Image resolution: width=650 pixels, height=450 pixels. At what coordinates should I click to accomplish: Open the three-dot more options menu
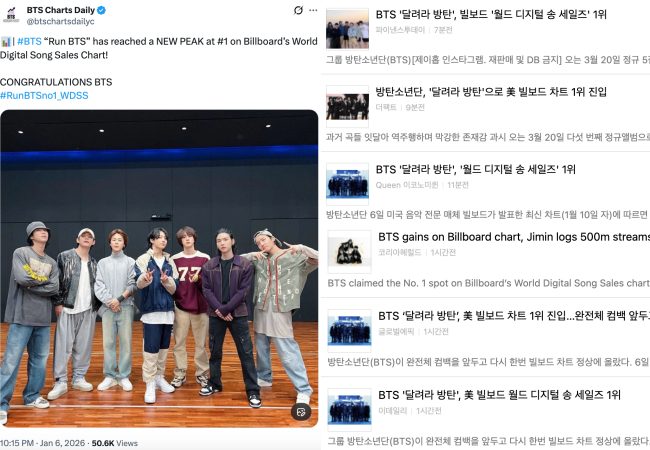click(313, 10)
